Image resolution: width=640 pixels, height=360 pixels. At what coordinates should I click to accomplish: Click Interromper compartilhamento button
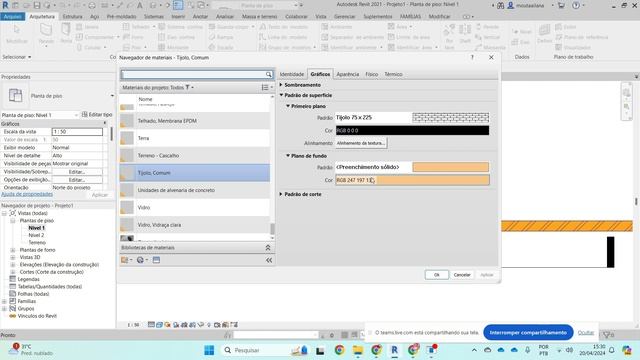(528, 333)
